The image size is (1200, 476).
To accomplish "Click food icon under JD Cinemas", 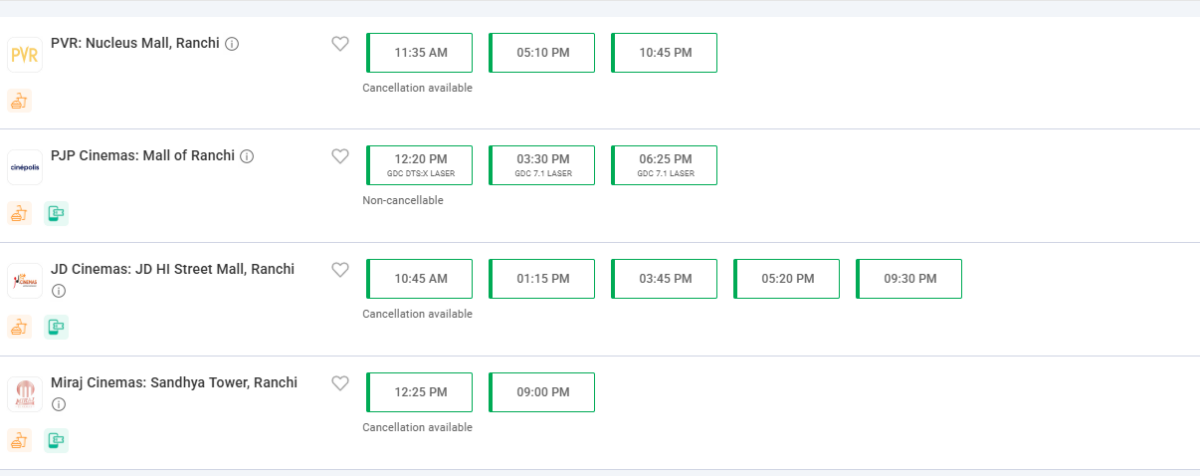I will click(x=20, y=327).
